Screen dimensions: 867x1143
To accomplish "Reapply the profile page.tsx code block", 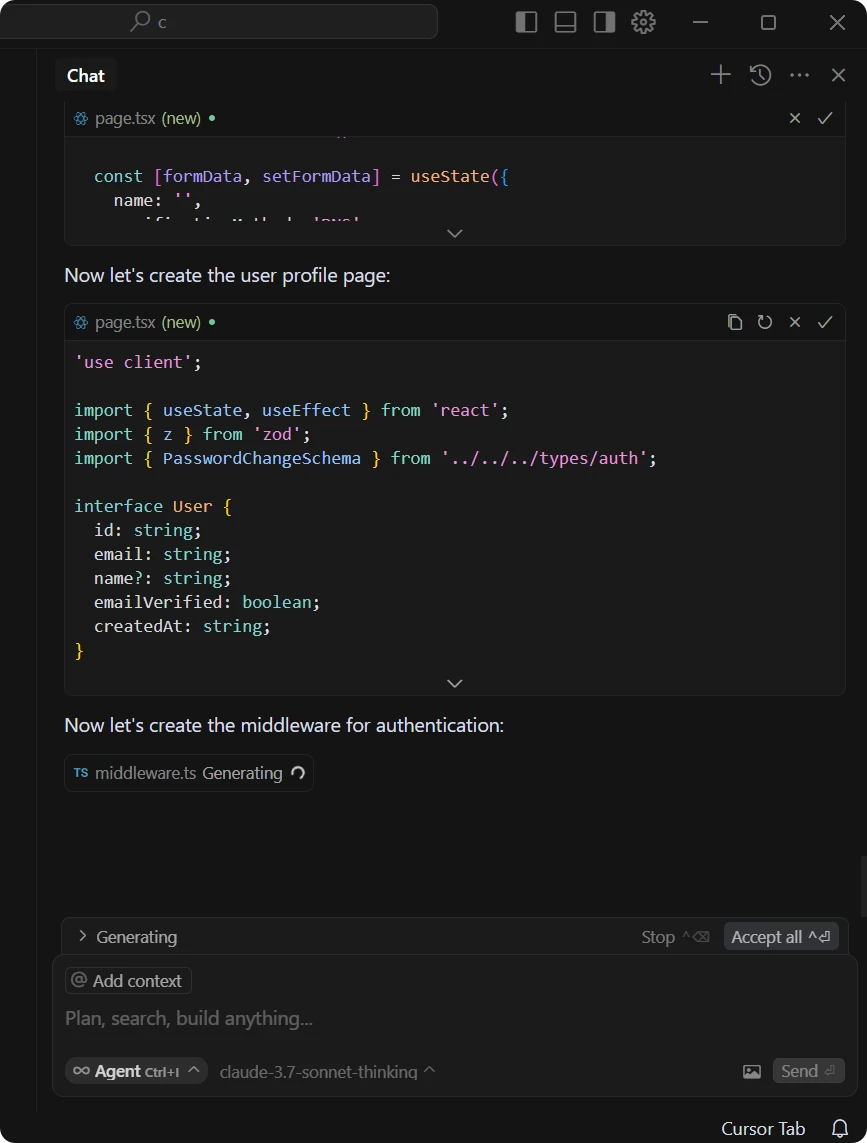I will click(765, 322).
